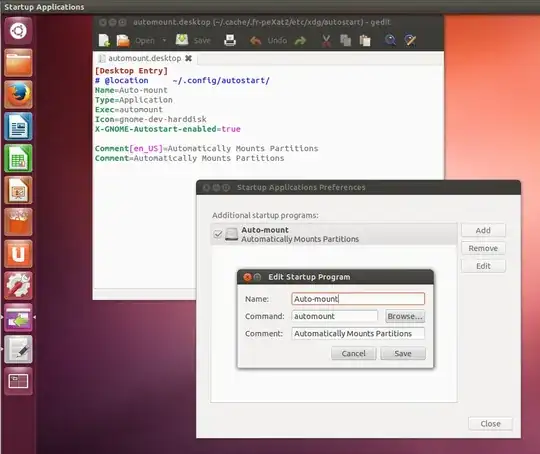540x454 pixels.
Task: Click the Add startup program button
Action: 483,230
